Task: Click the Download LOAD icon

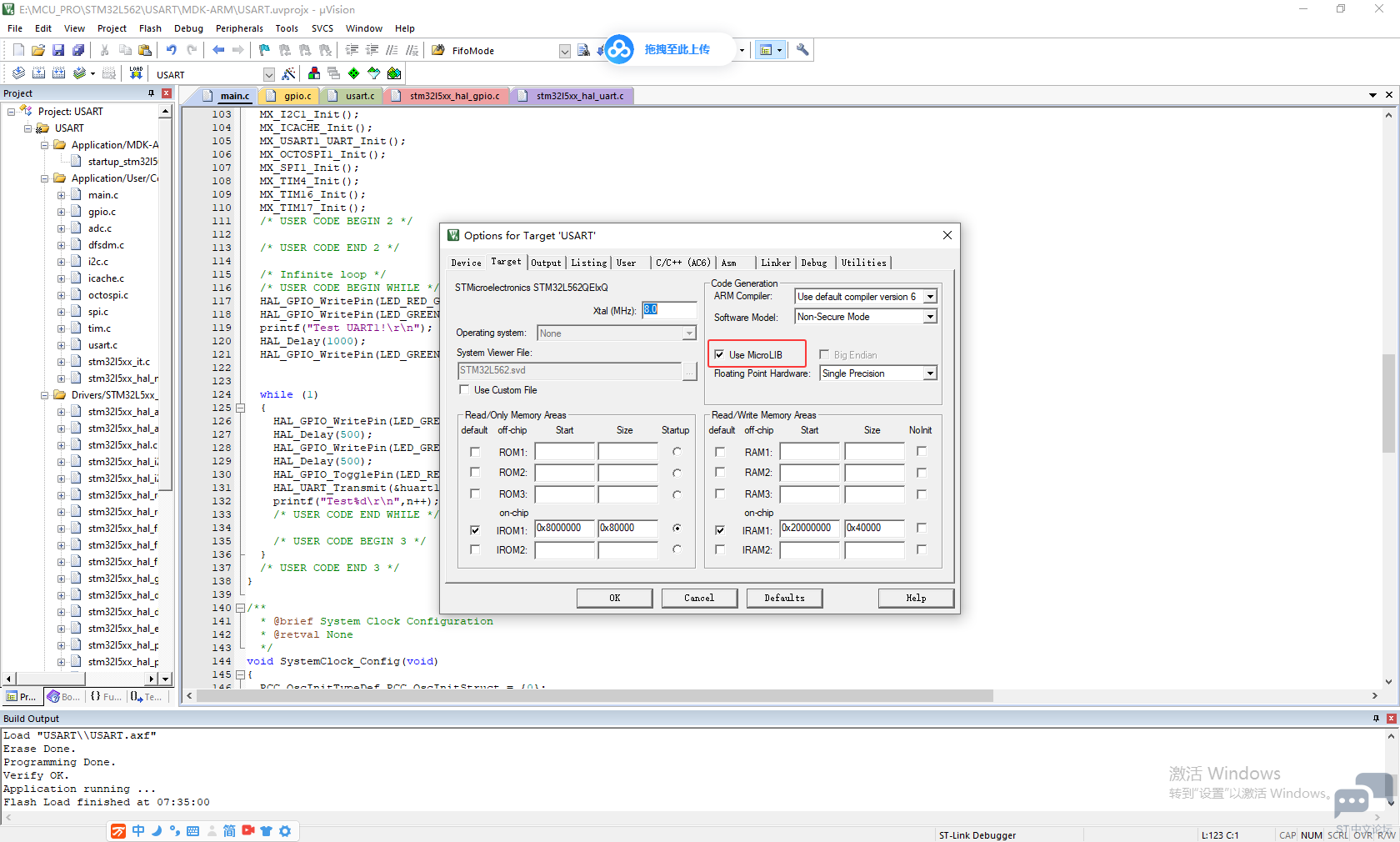Action: click(x=136, y=73)
